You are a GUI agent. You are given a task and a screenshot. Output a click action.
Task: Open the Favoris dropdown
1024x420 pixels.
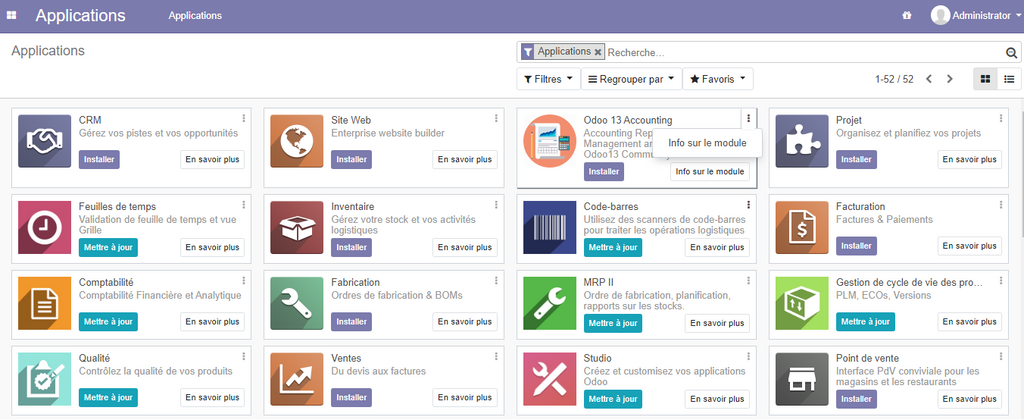pos(719,79)
